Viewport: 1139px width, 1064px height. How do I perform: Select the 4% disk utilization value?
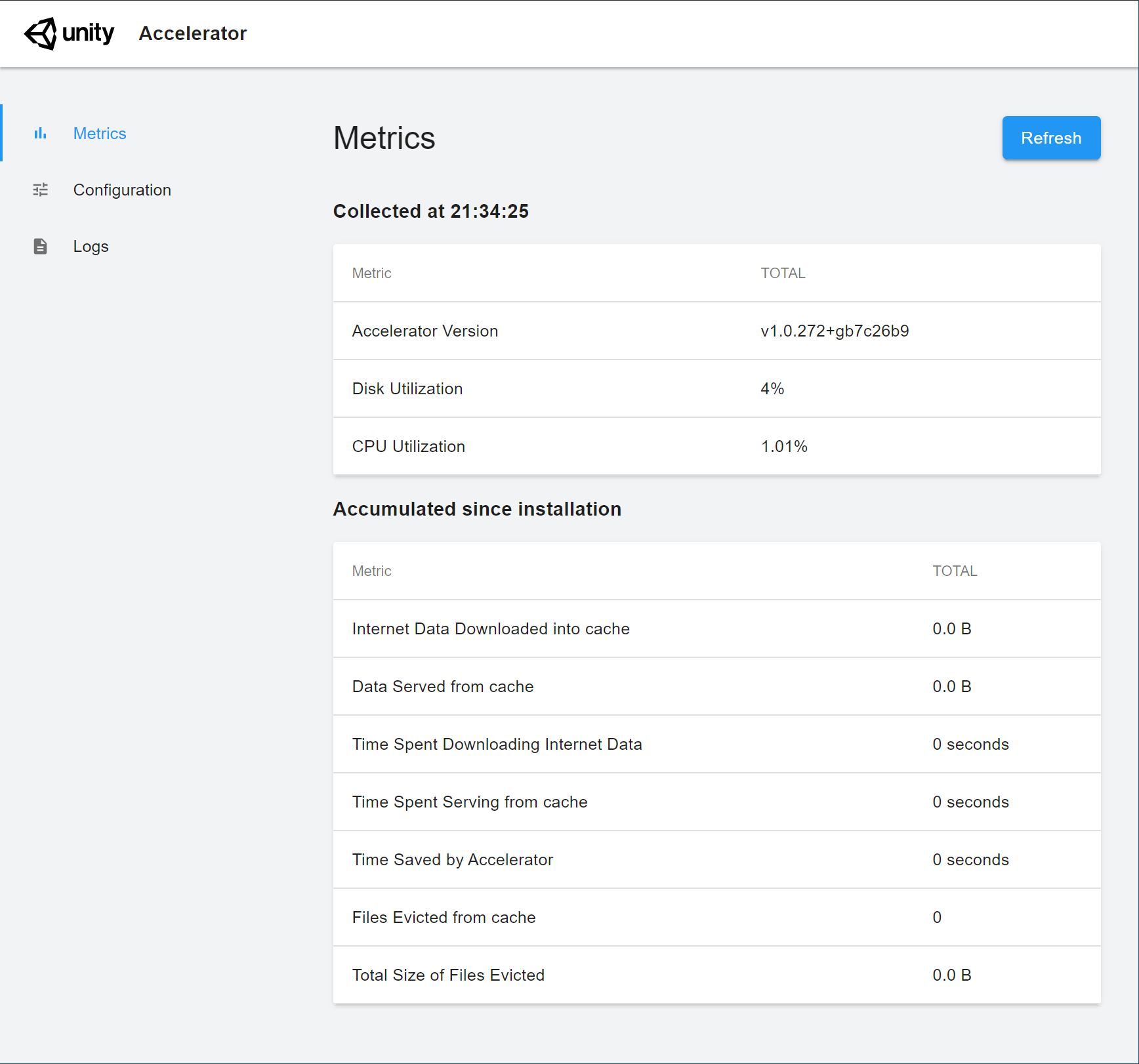pyautogui.click(x=772, y=388)
